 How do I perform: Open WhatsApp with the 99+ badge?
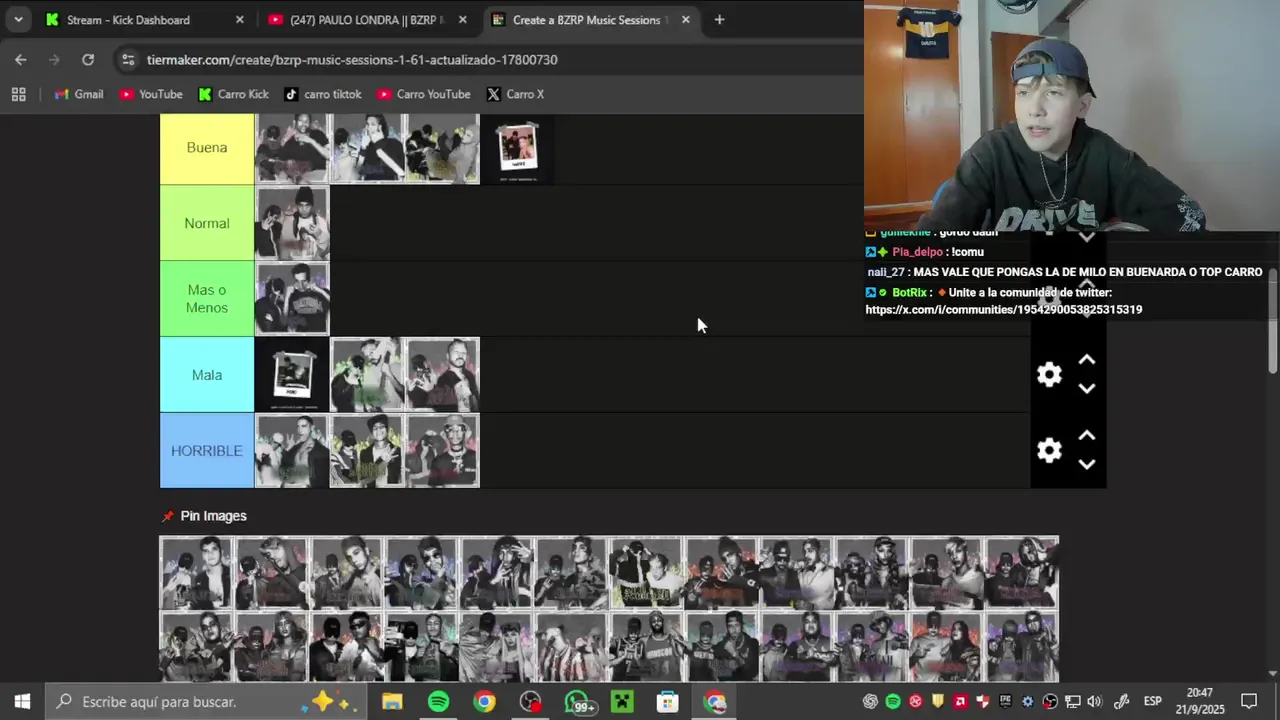(x=578, y=702)
